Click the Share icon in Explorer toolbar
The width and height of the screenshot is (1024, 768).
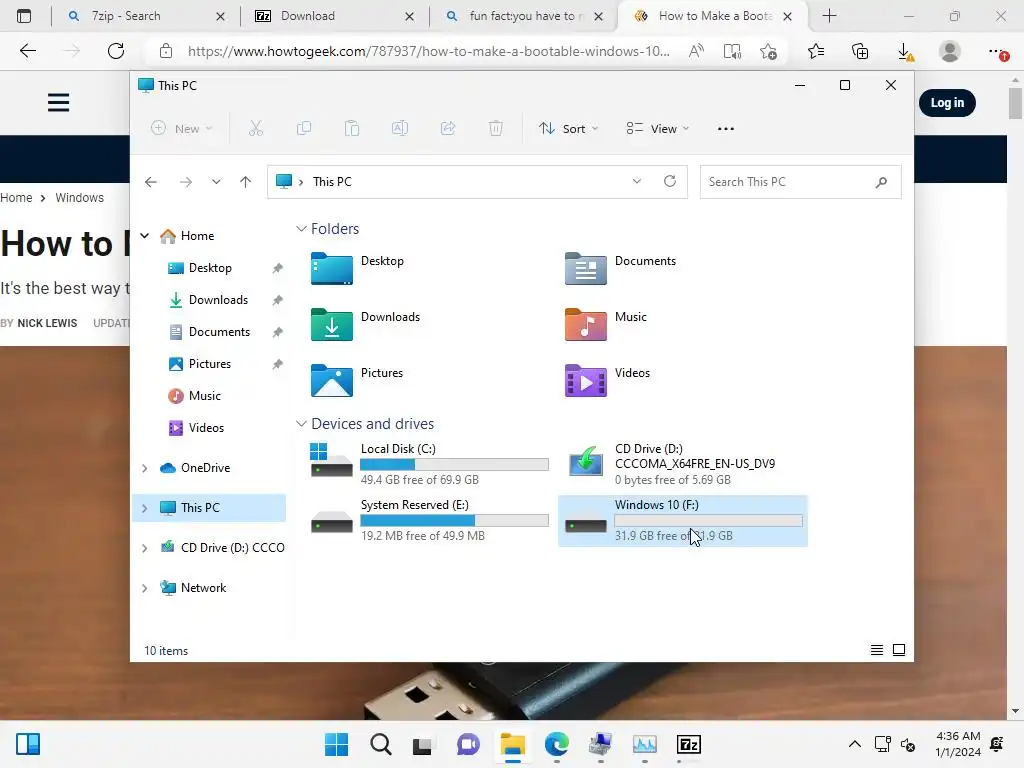[x=448, y=129]
